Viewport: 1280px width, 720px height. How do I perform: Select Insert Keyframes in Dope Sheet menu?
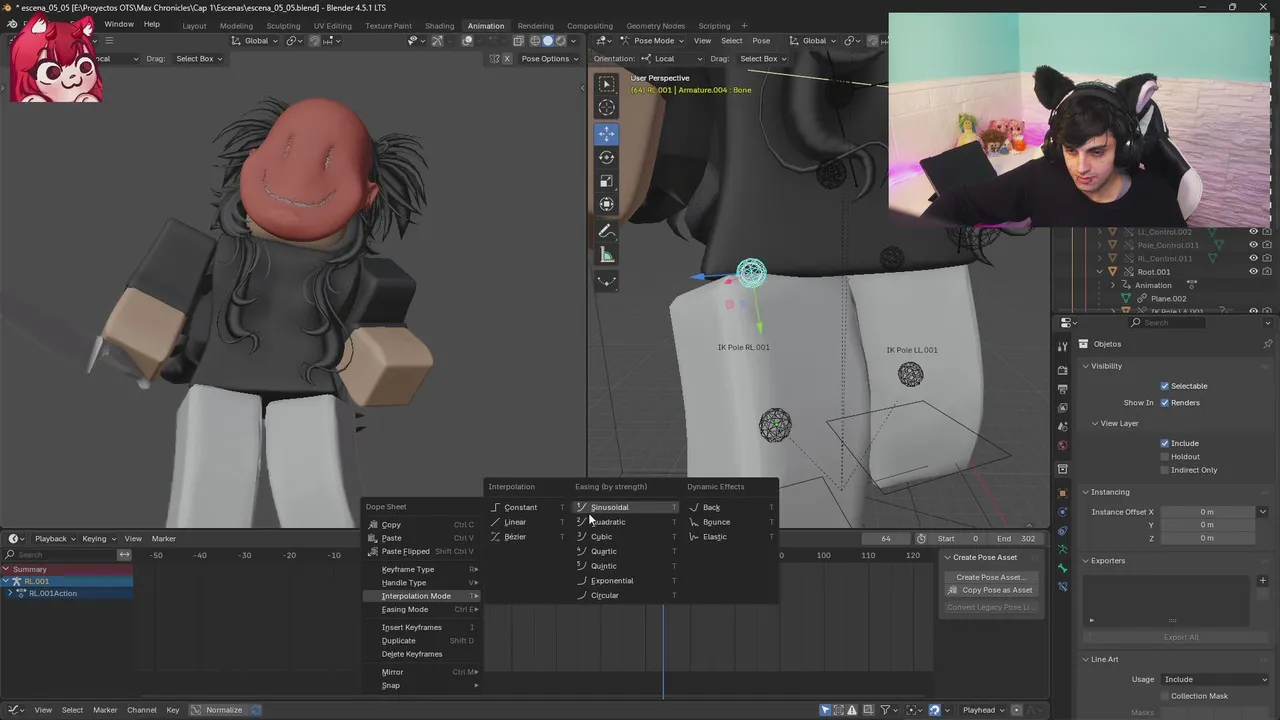click(422, 627)
